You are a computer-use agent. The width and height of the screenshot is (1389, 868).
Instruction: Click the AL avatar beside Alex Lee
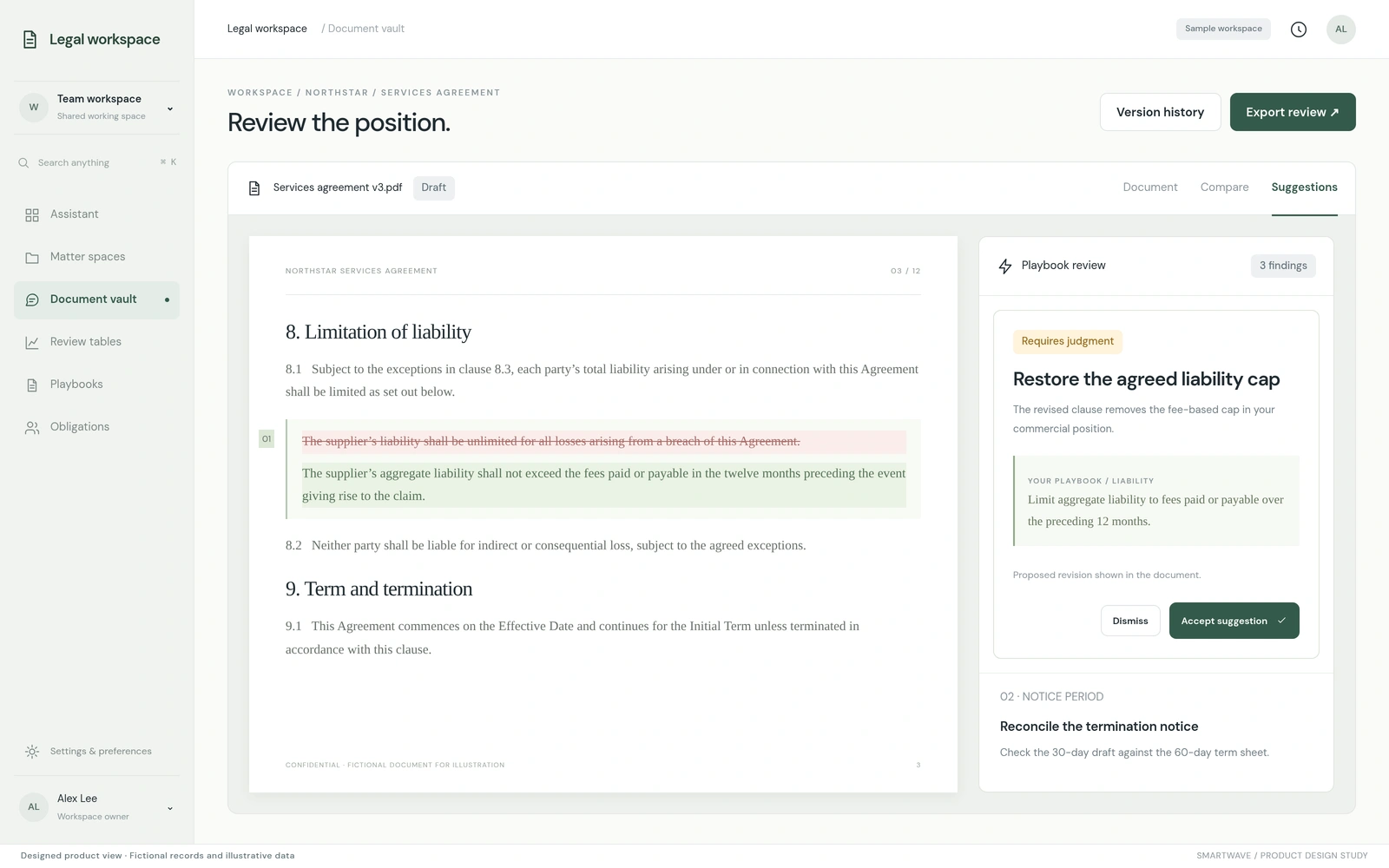34,807
